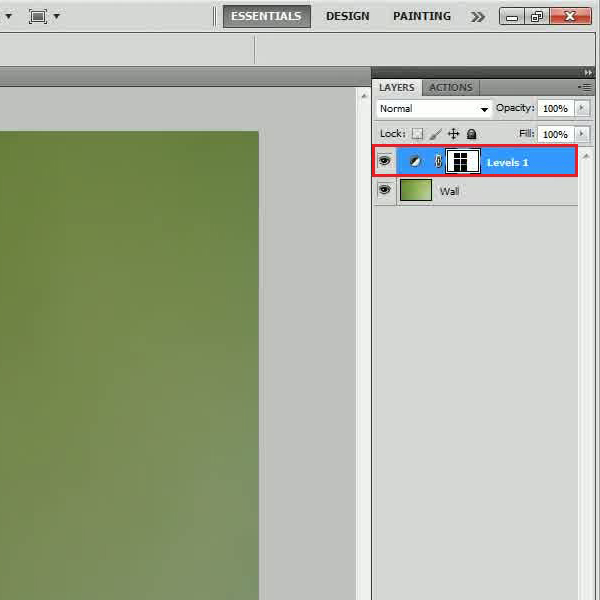Open the Fill slider arrow

point(582,134)
